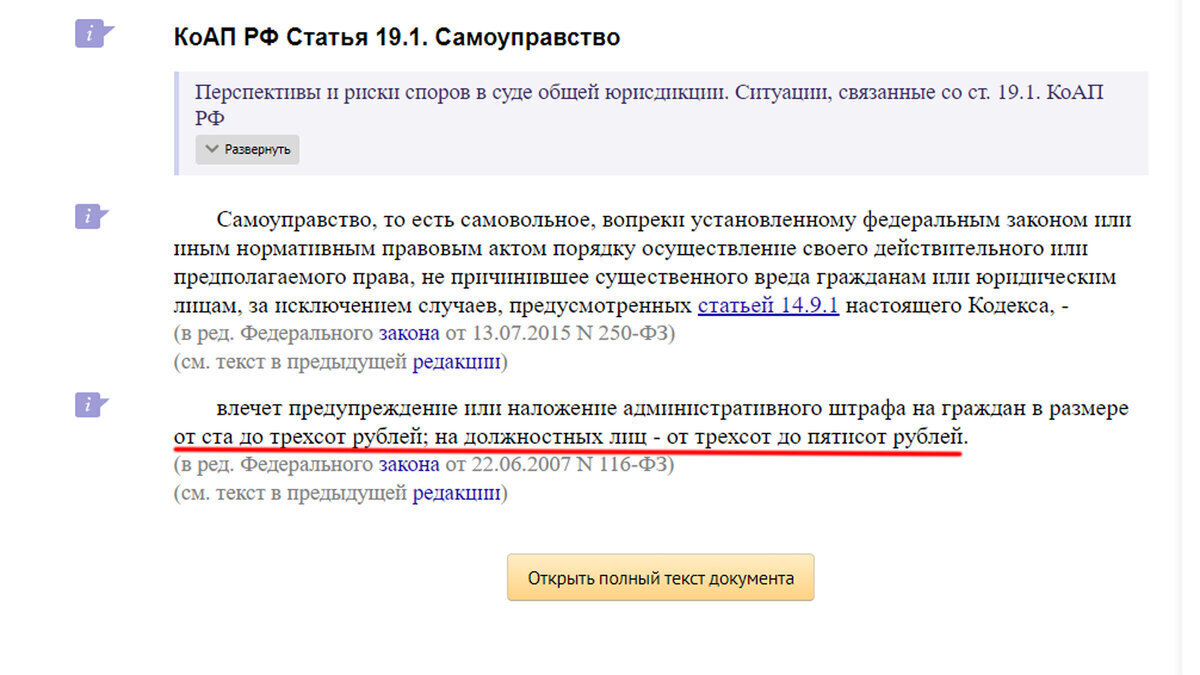The height and width of the screenshot is (675, 1200).
Task: Click the heading КоАП РФ Статья 19.1. Самоуправство
Action: click(x=396, y=38)
